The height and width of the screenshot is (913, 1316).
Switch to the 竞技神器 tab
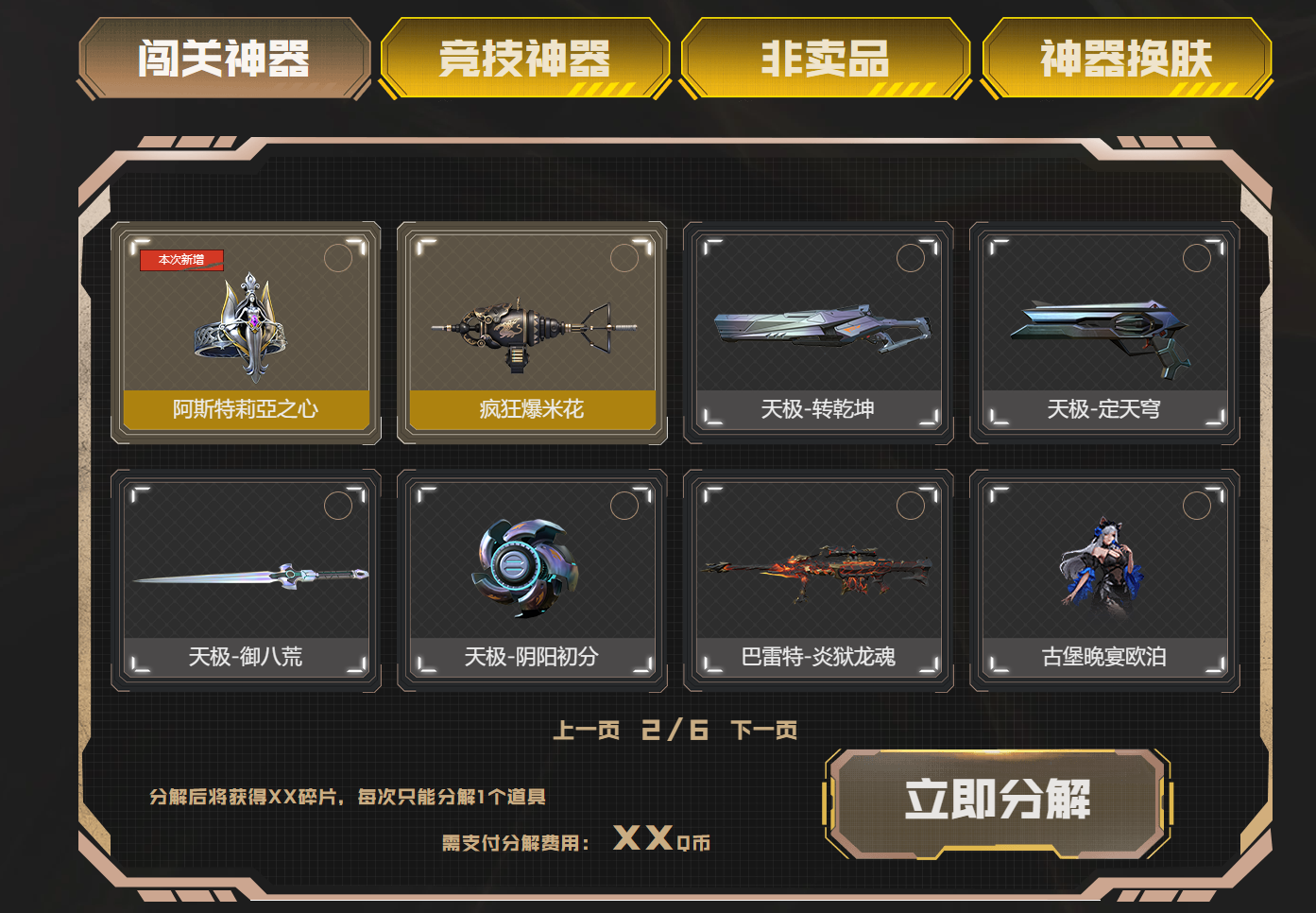[x=525, y=59]
